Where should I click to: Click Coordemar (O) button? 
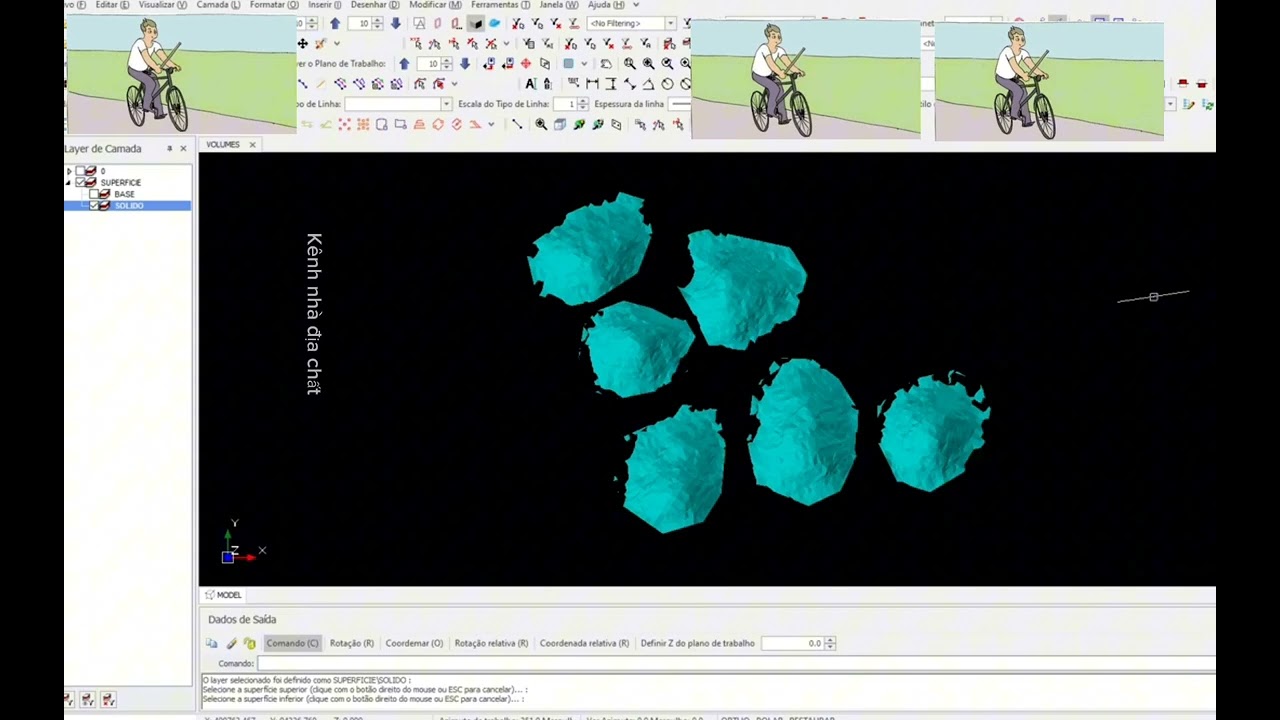click(414, 643)
